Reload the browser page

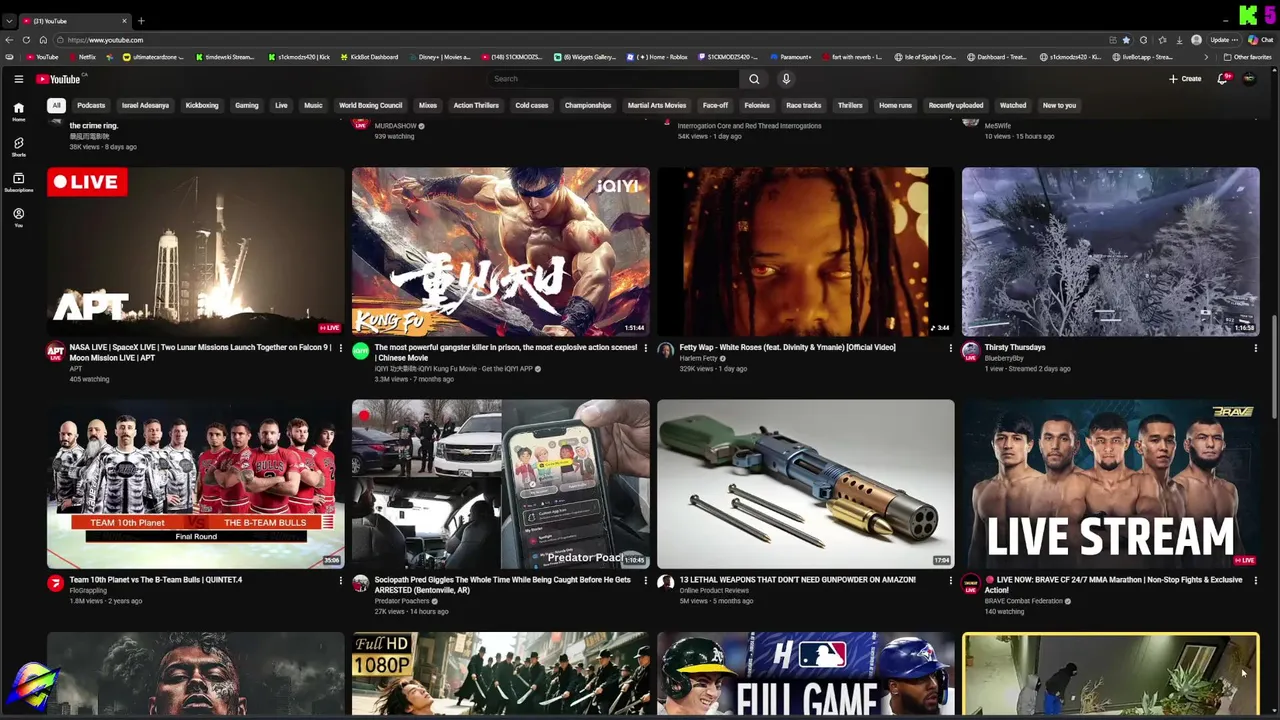click(x=26, y=40)
